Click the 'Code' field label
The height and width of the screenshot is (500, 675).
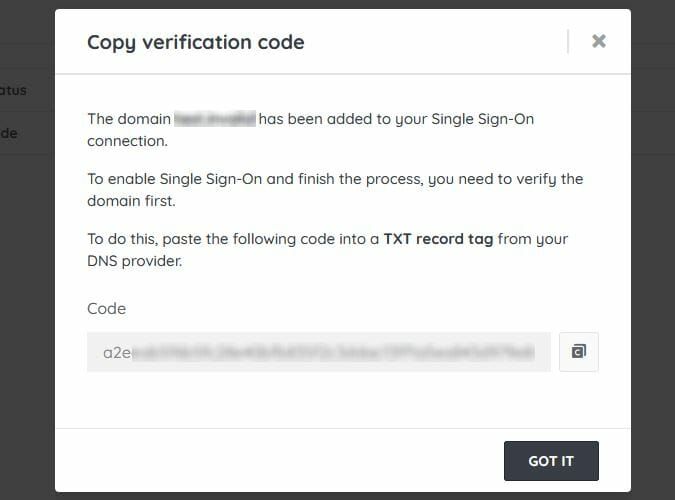point(107,309)
